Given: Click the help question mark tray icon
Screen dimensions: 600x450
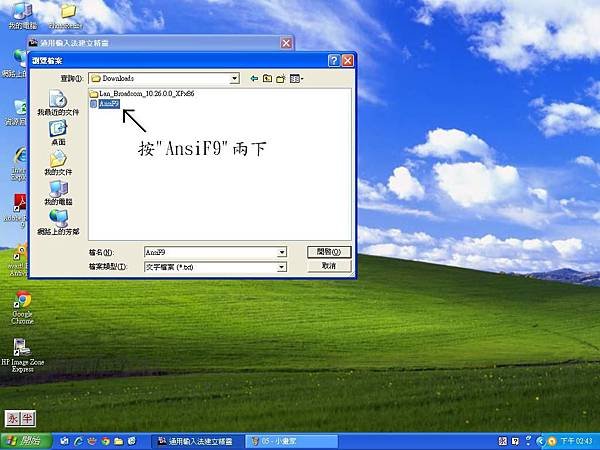Looking at the screenshot, I should pos(515,441).
